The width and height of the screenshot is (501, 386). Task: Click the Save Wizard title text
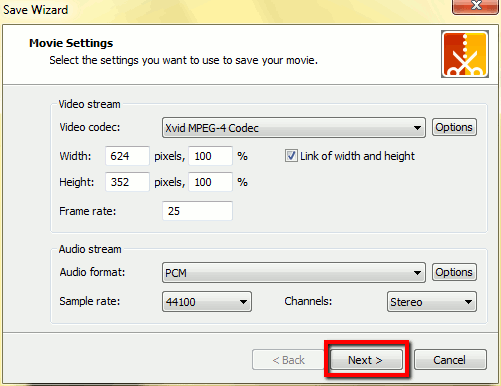click(35, 10)
